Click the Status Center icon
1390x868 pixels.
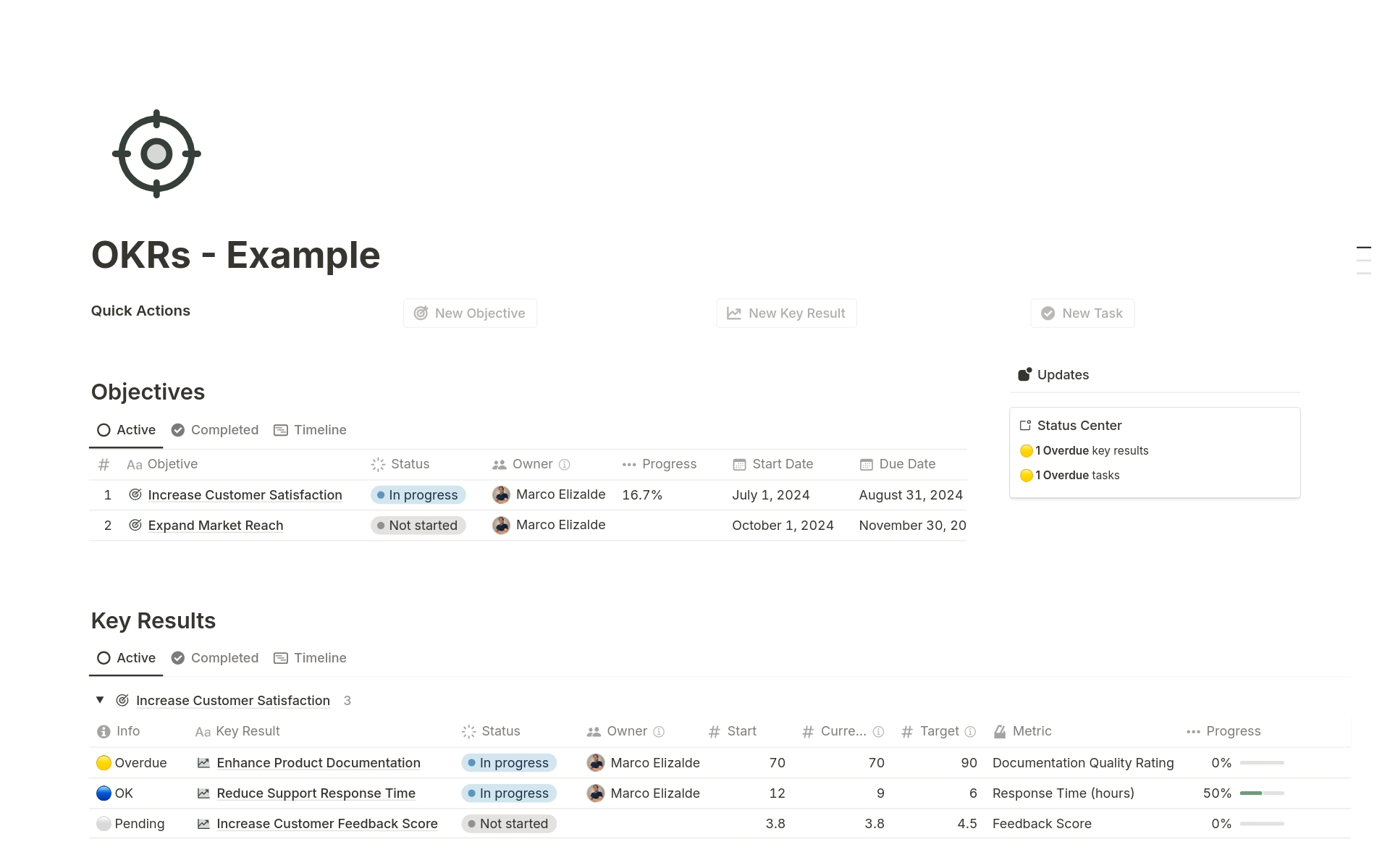pos(1025,426)
